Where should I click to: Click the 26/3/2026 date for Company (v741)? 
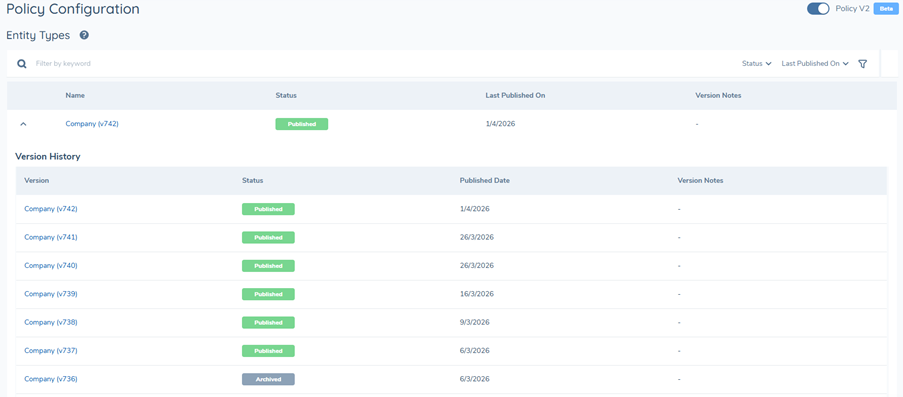point(476,237)
